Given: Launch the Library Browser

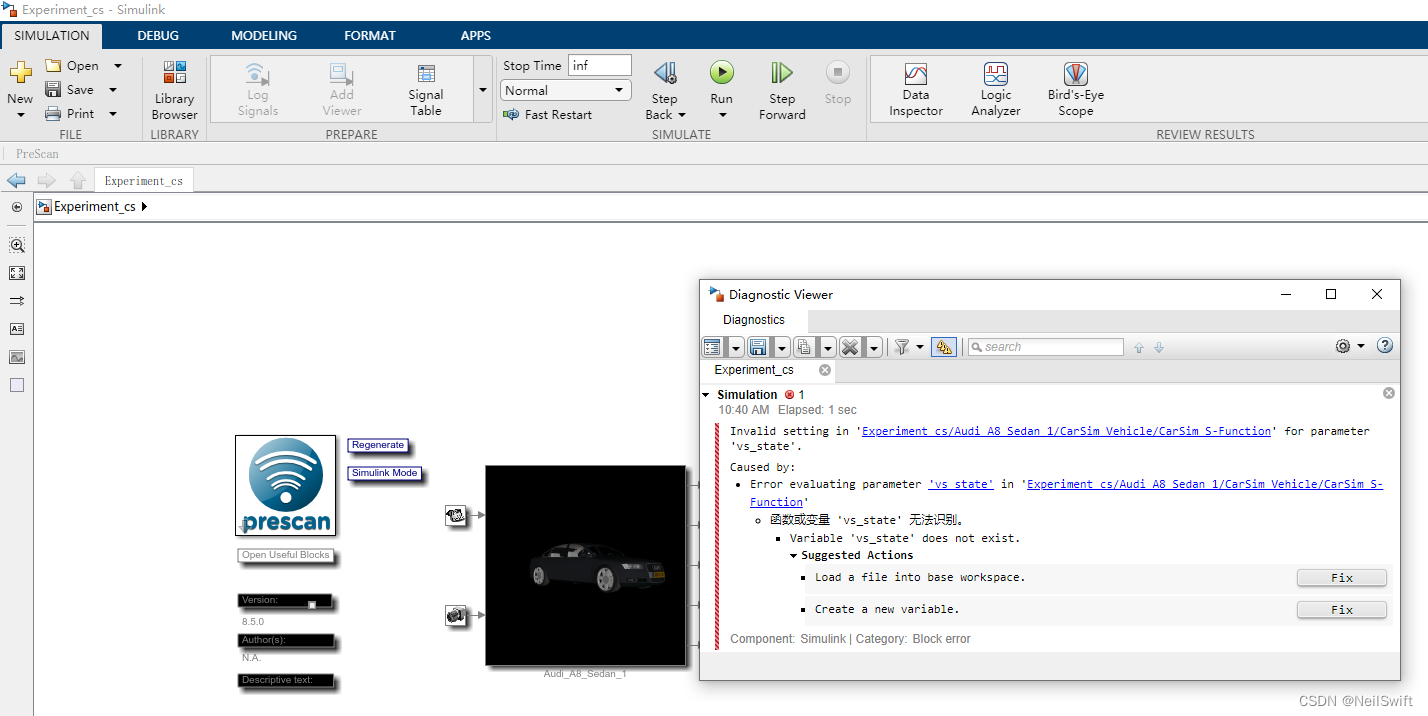Looking at the screenshot, I should 174,90.
